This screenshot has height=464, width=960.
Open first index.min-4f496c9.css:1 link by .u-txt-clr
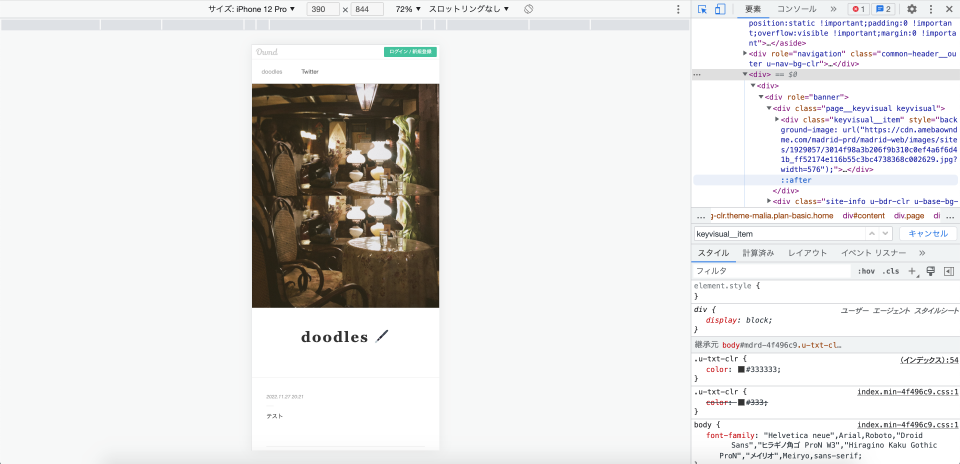click(x=908, y=392)
